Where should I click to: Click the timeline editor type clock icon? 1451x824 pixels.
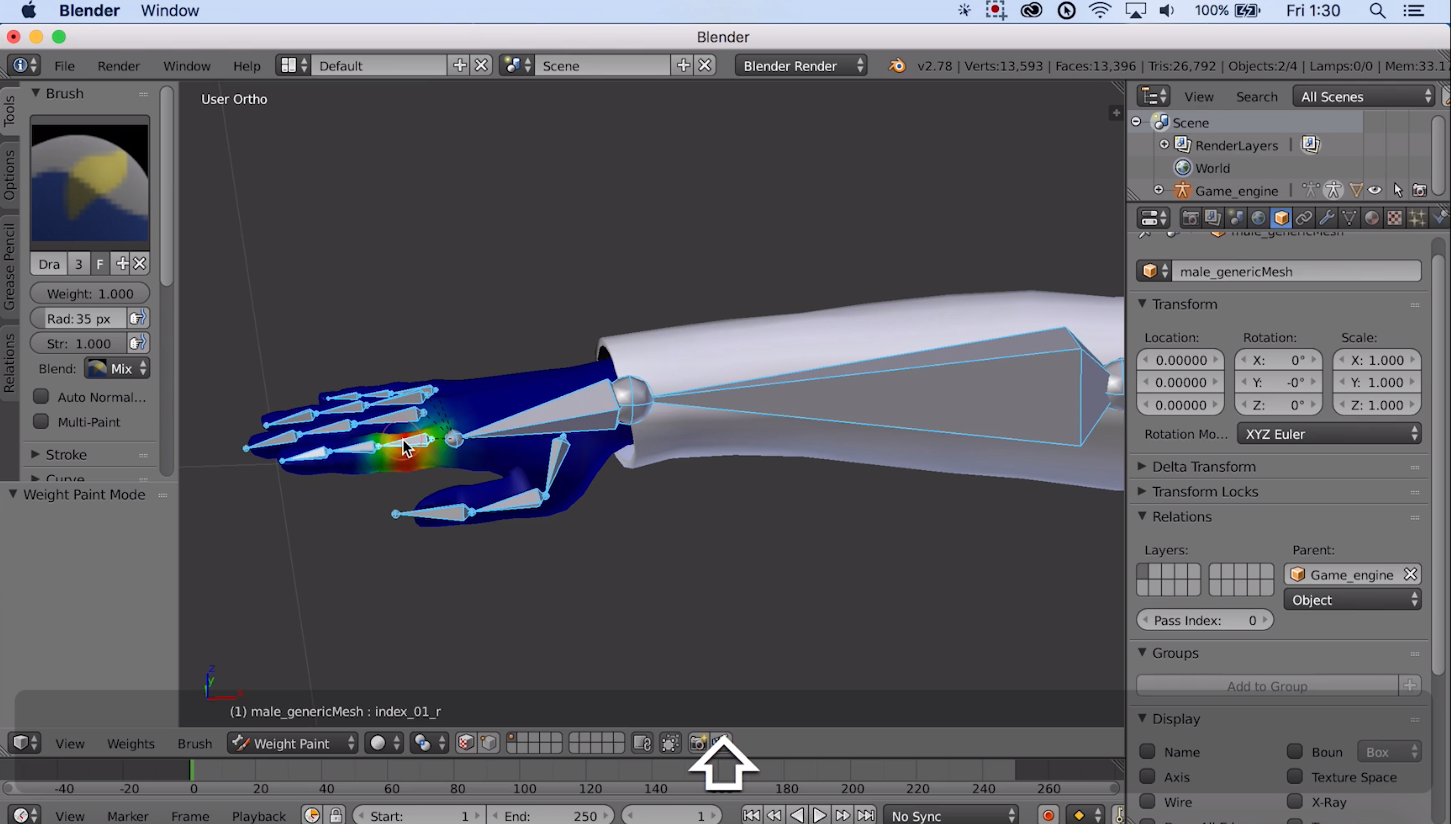coord(25,815)
